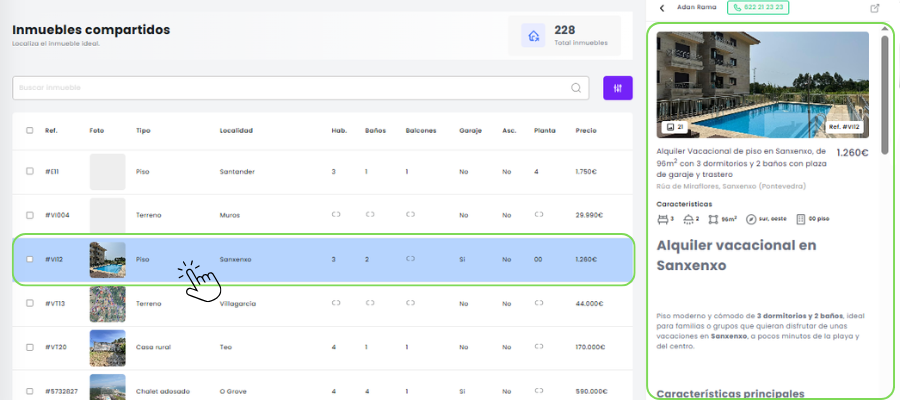900x400 pixels.
Task: Click the 1.750€ price cell
Action: [586, 172]
